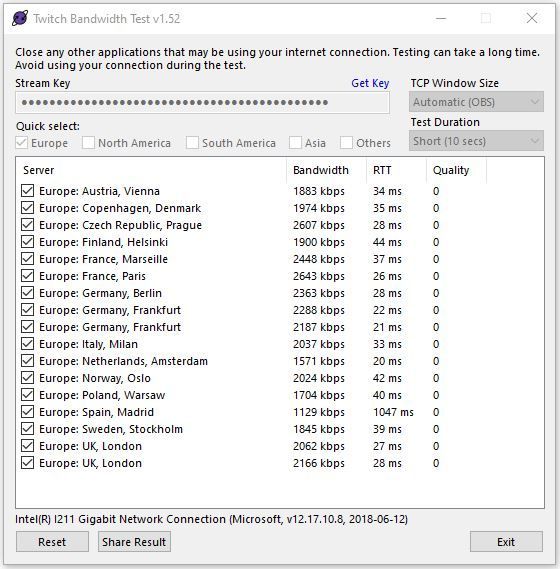Image resolution: width=560 pixels, height=569 pixels.
Task: Uncheck Frankfurt checkbox on 2288 kbps row
Action: 28,310
